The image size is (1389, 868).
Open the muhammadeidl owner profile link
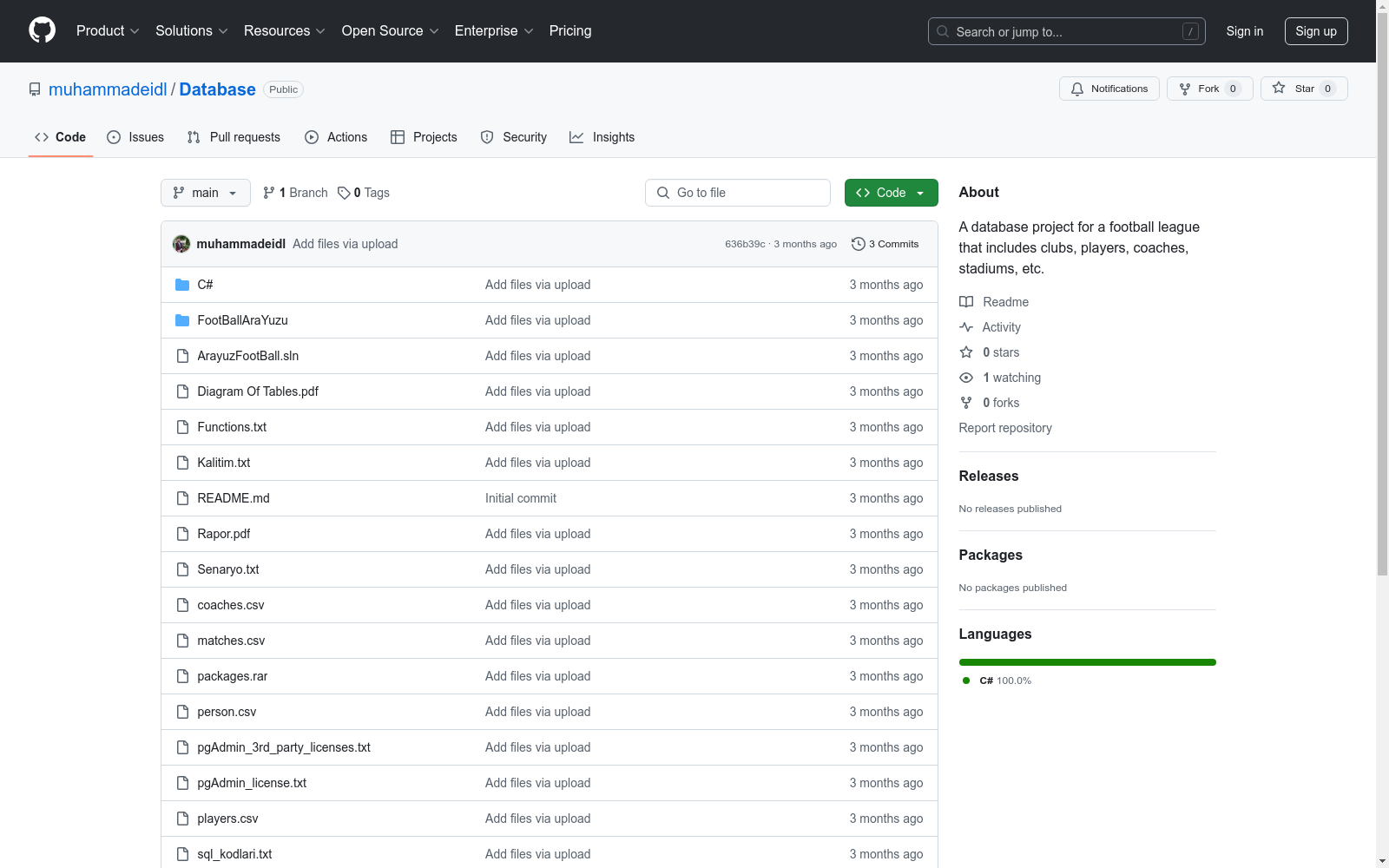[108, 89]
